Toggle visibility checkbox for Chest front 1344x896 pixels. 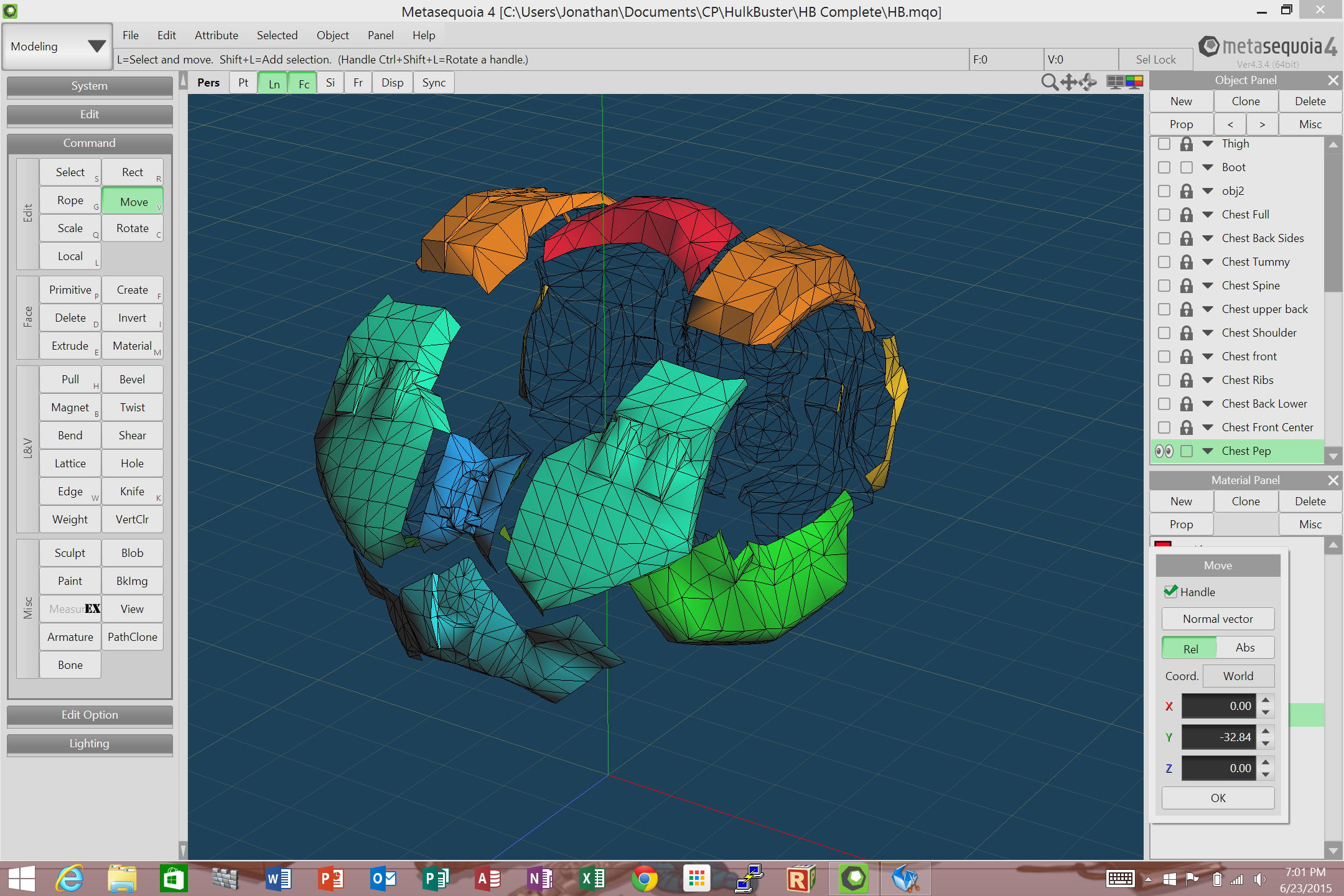pyautogui.click(x=1164, y=357)
